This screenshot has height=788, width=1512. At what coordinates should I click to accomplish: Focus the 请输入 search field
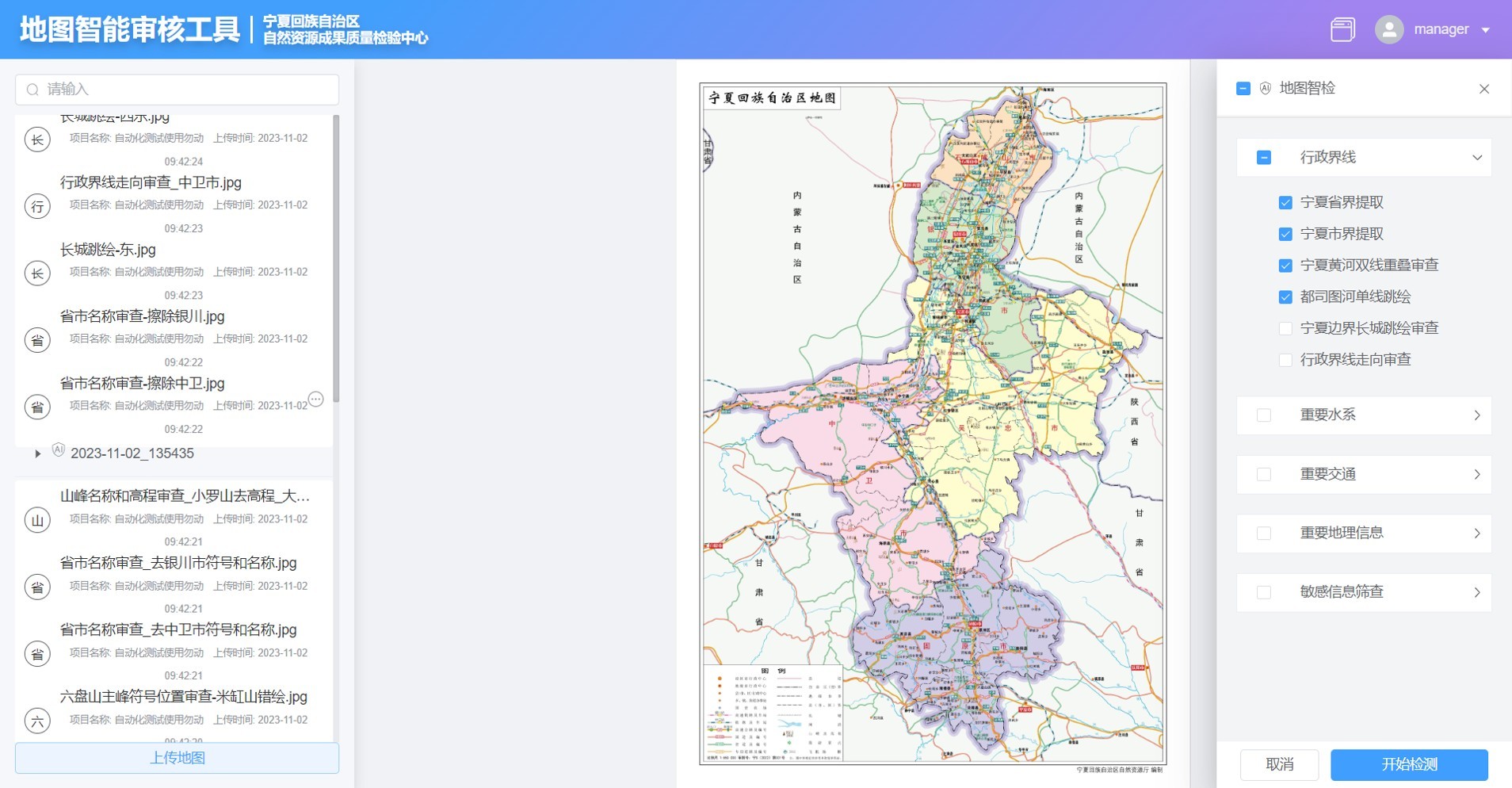[177, 90]
